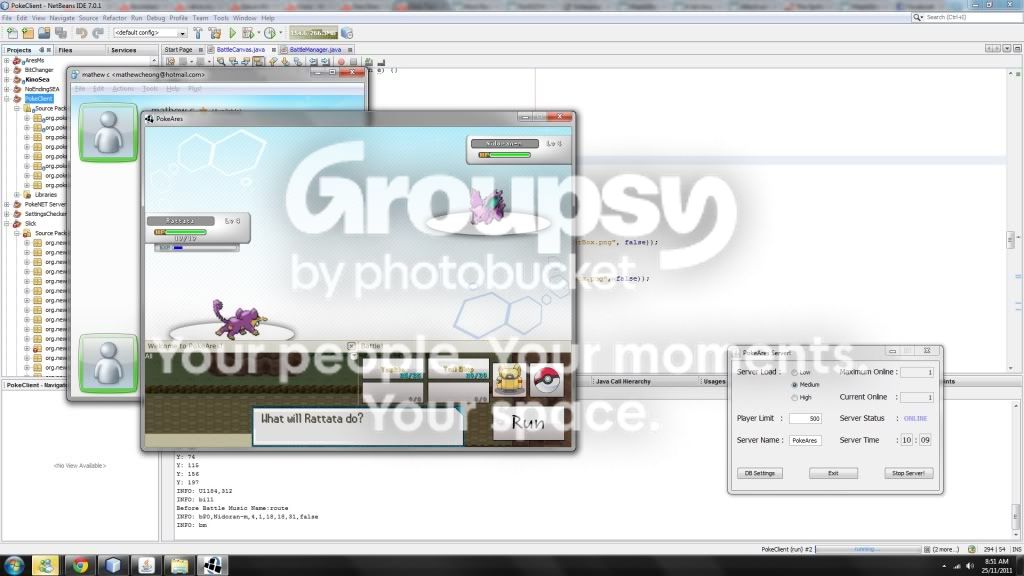Viewport: 1024px width, 576px height.
Task: Click the red record-macro icon in editor toolbar
Action: click(x=341, y=62)
